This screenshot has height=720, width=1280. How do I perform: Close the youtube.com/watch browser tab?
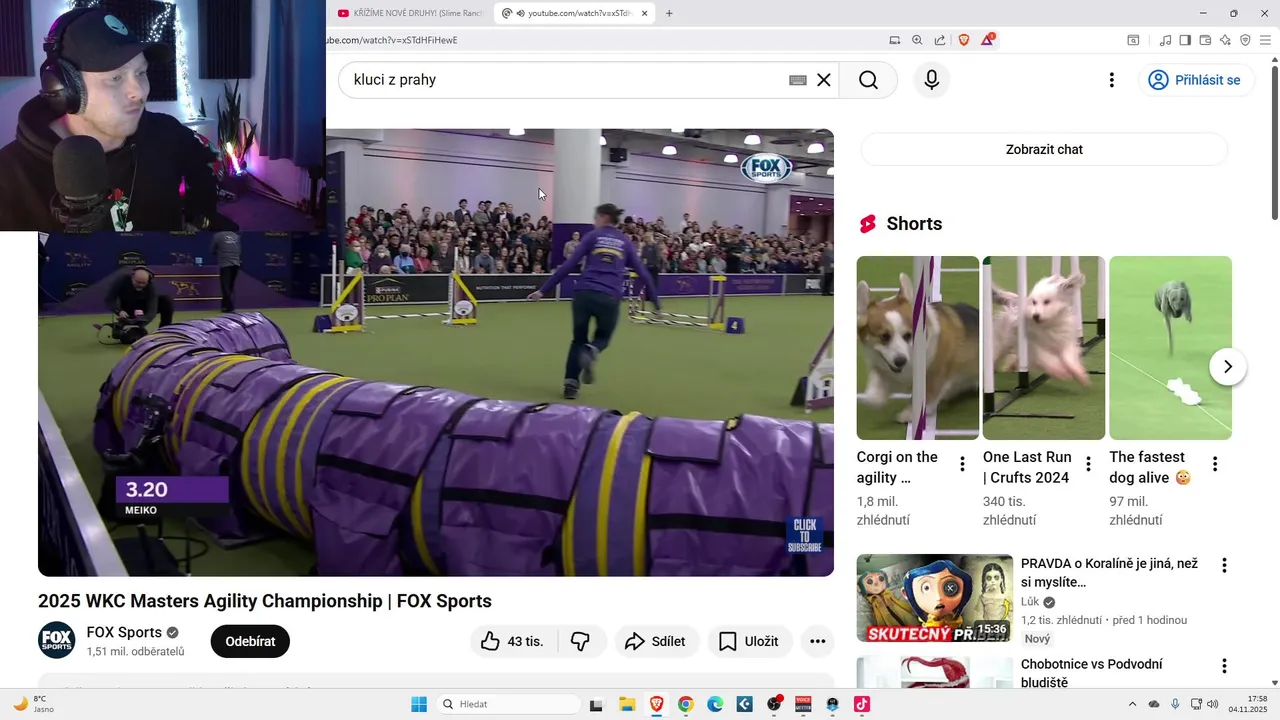pos(644,13)
